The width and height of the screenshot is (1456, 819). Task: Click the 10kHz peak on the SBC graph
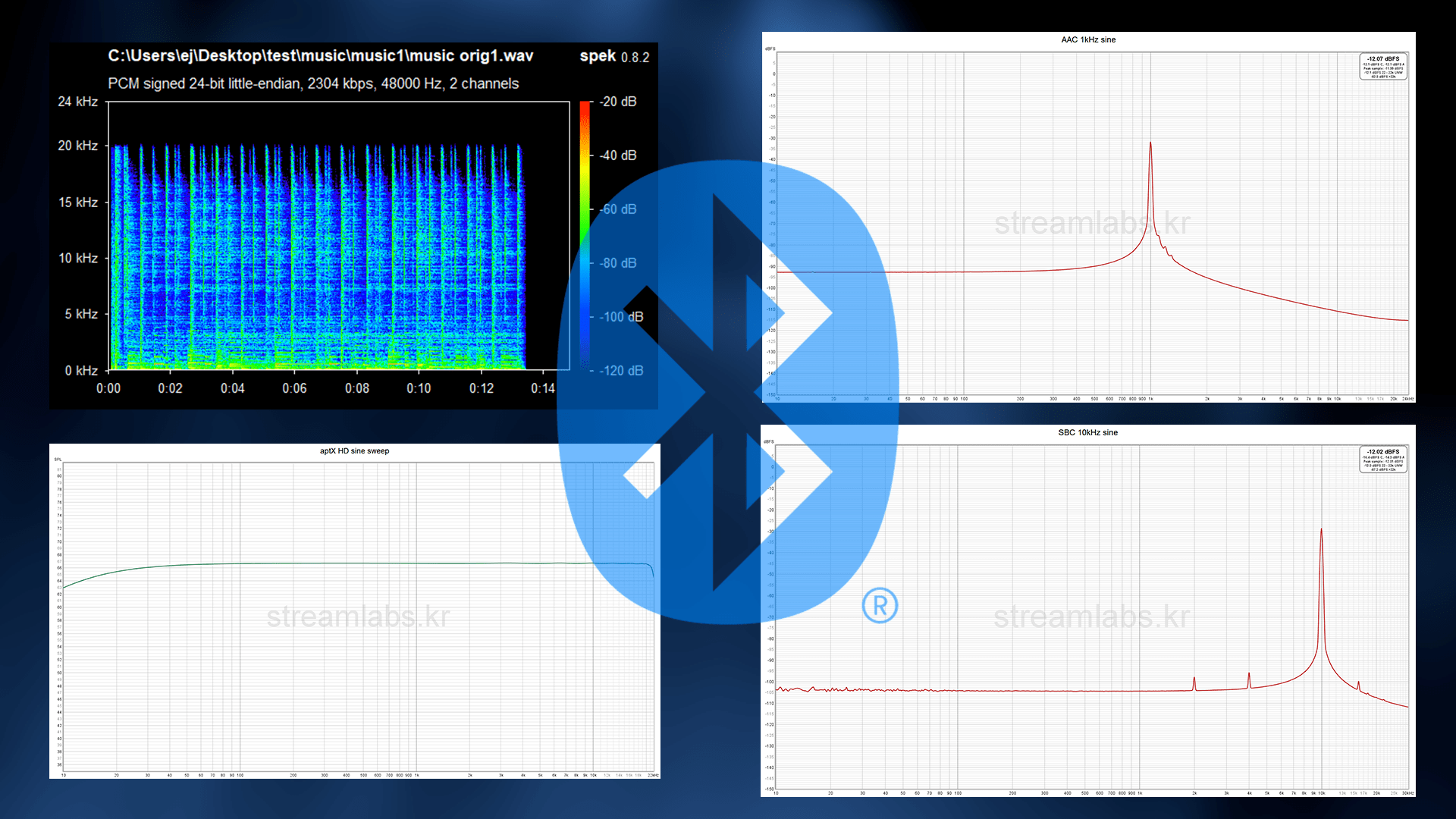click(x=1321, y=531)
